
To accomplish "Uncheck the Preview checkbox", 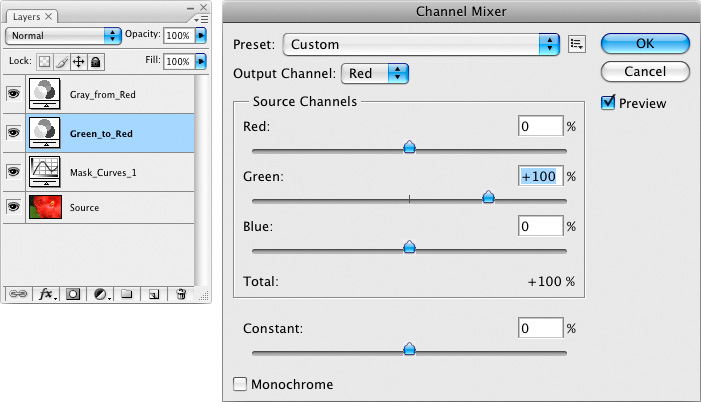I will pos(608,103).
